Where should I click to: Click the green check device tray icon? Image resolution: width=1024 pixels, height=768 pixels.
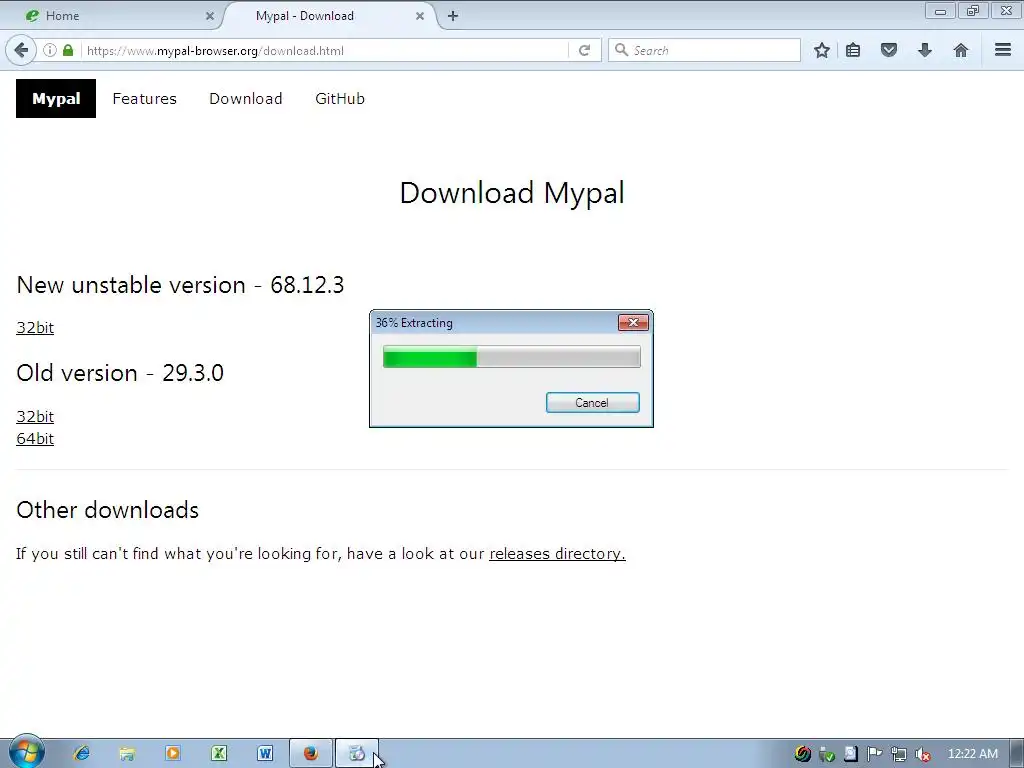[827, 754]
